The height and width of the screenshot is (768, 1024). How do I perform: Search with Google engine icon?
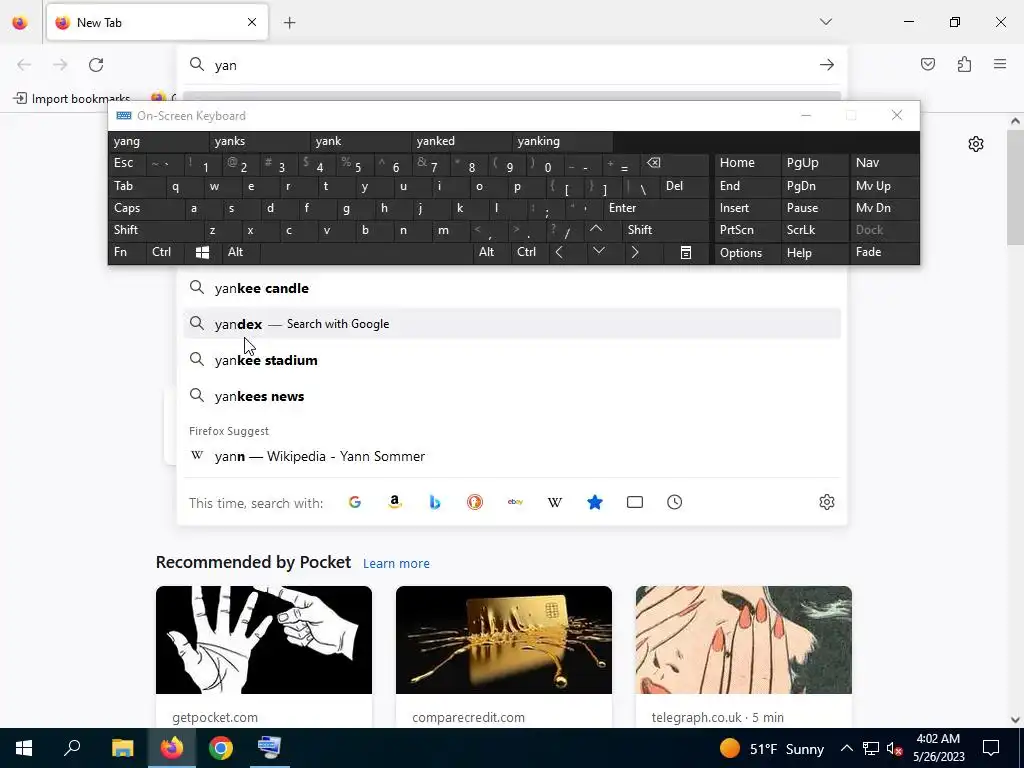pos(355,502)
